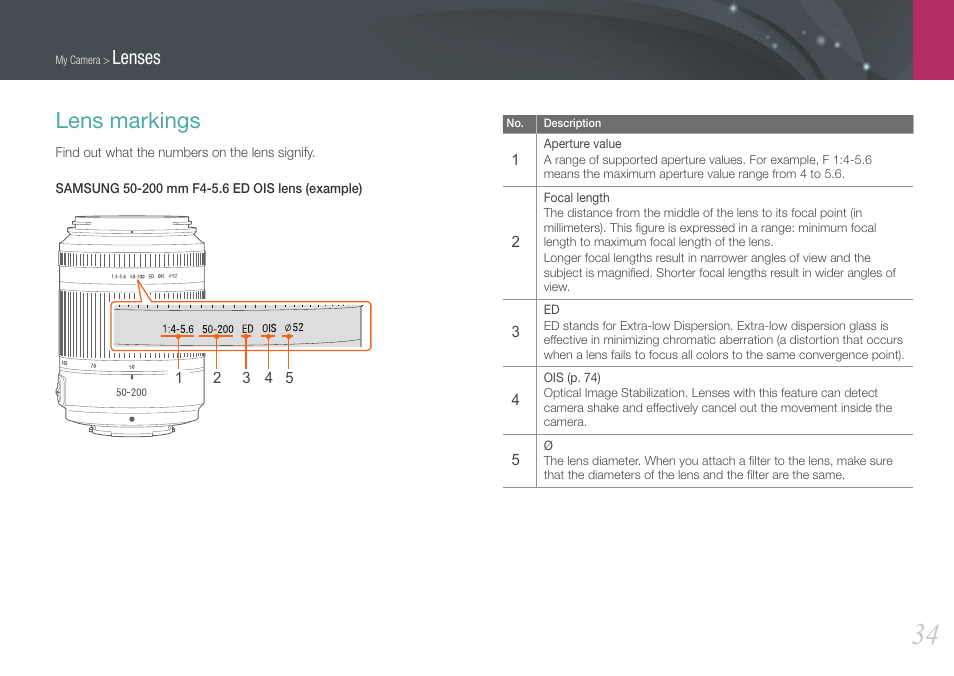The width and height of the screenshot is (954, 676).
Task: Click the 'No.' table column header
Action: pyautogui.click(x=515, y=124)
